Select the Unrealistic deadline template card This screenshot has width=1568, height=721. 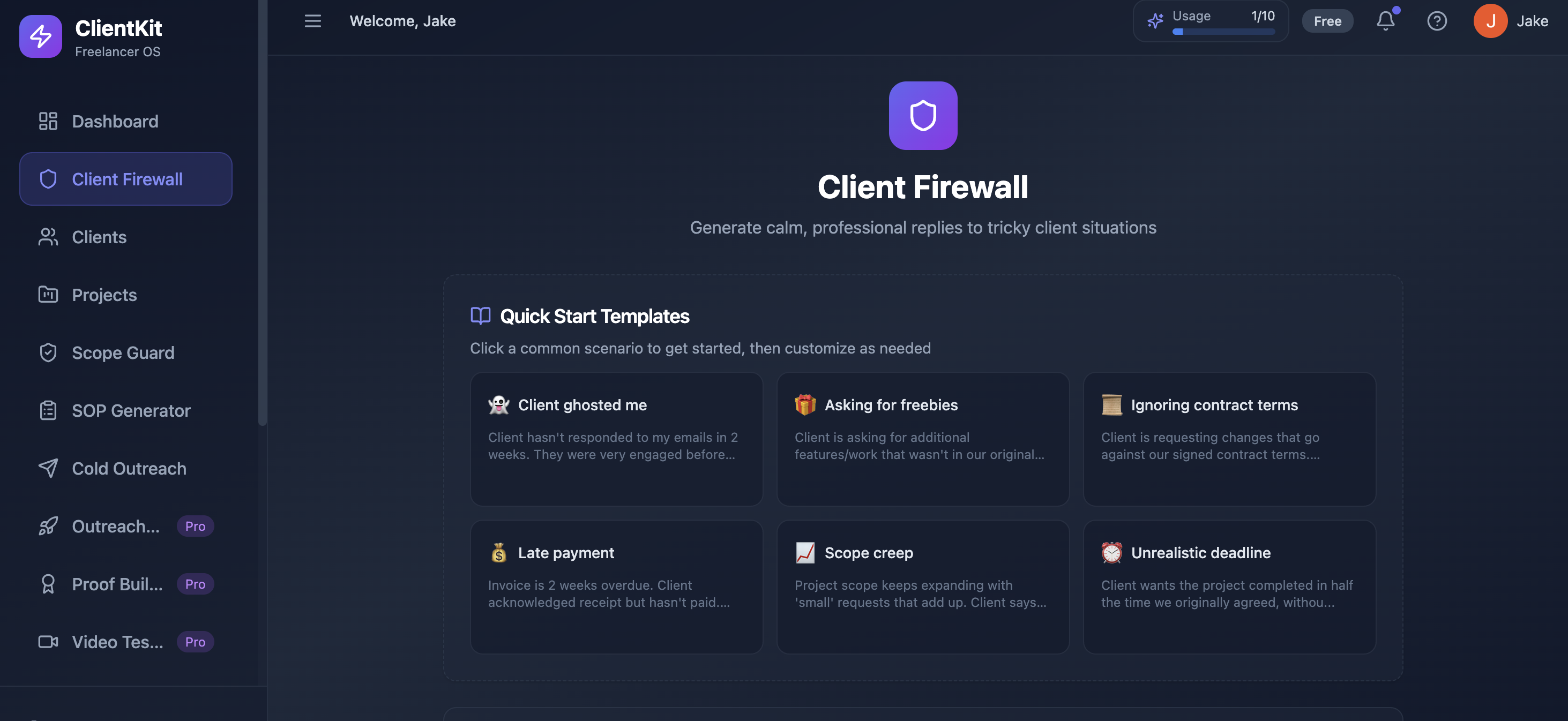(1229, 587)
